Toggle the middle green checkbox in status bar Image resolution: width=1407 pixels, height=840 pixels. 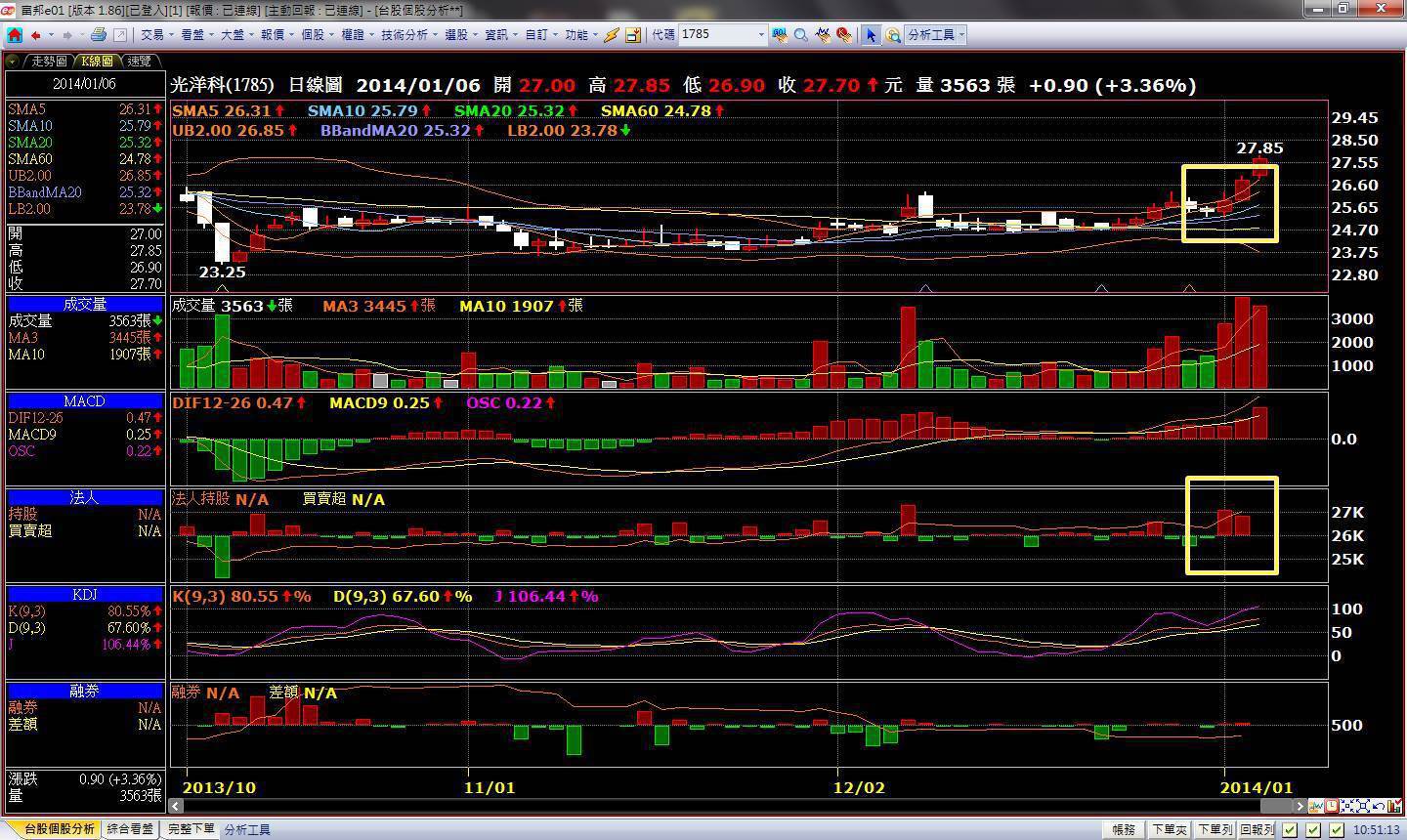1314,830
